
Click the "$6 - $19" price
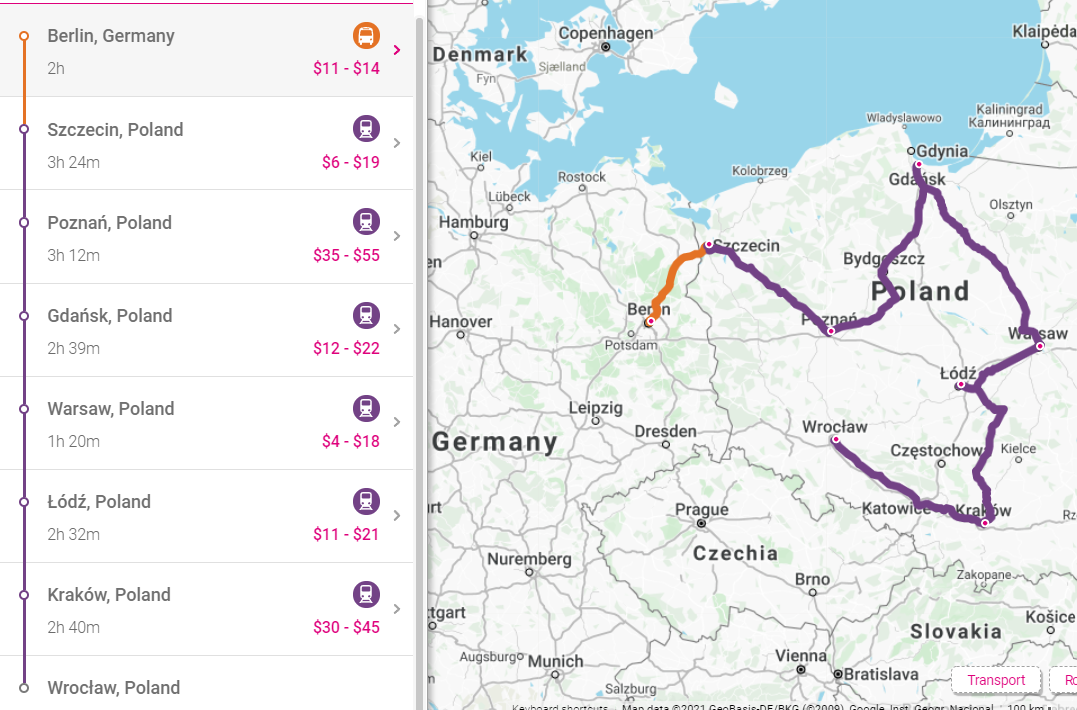point(351,162)
